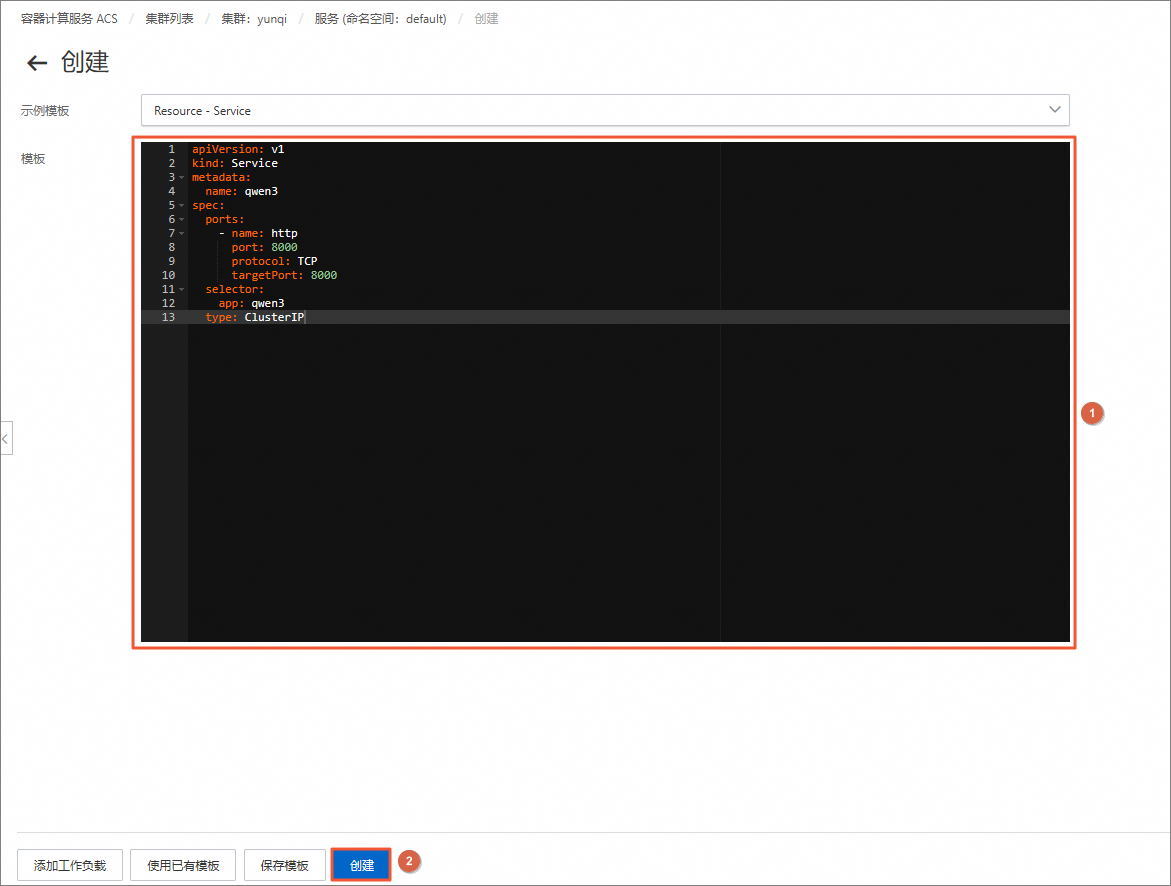Click the 保存模板 button
This screenshot has height=886, width=1171.
click(285, 865)
